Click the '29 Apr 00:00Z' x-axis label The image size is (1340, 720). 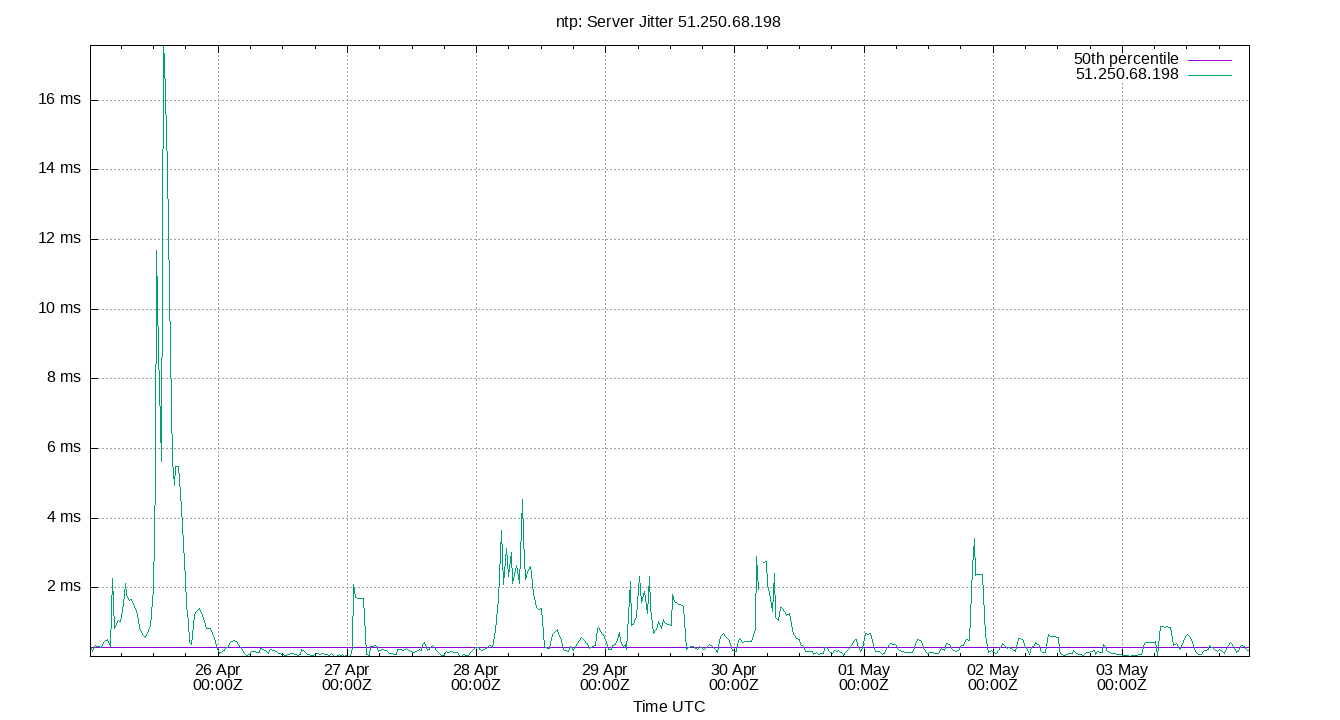605,677
